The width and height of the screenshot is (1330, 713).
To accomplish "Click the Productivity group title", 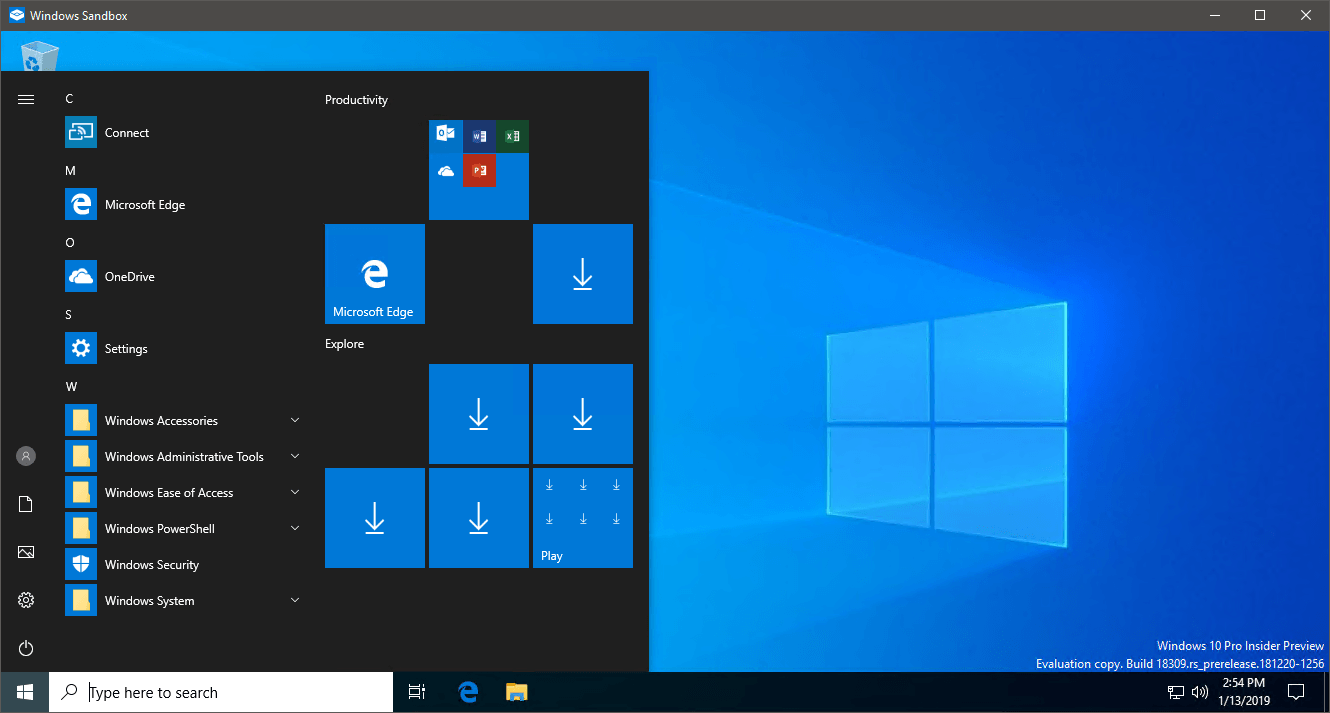I will [x=356, y=100].
